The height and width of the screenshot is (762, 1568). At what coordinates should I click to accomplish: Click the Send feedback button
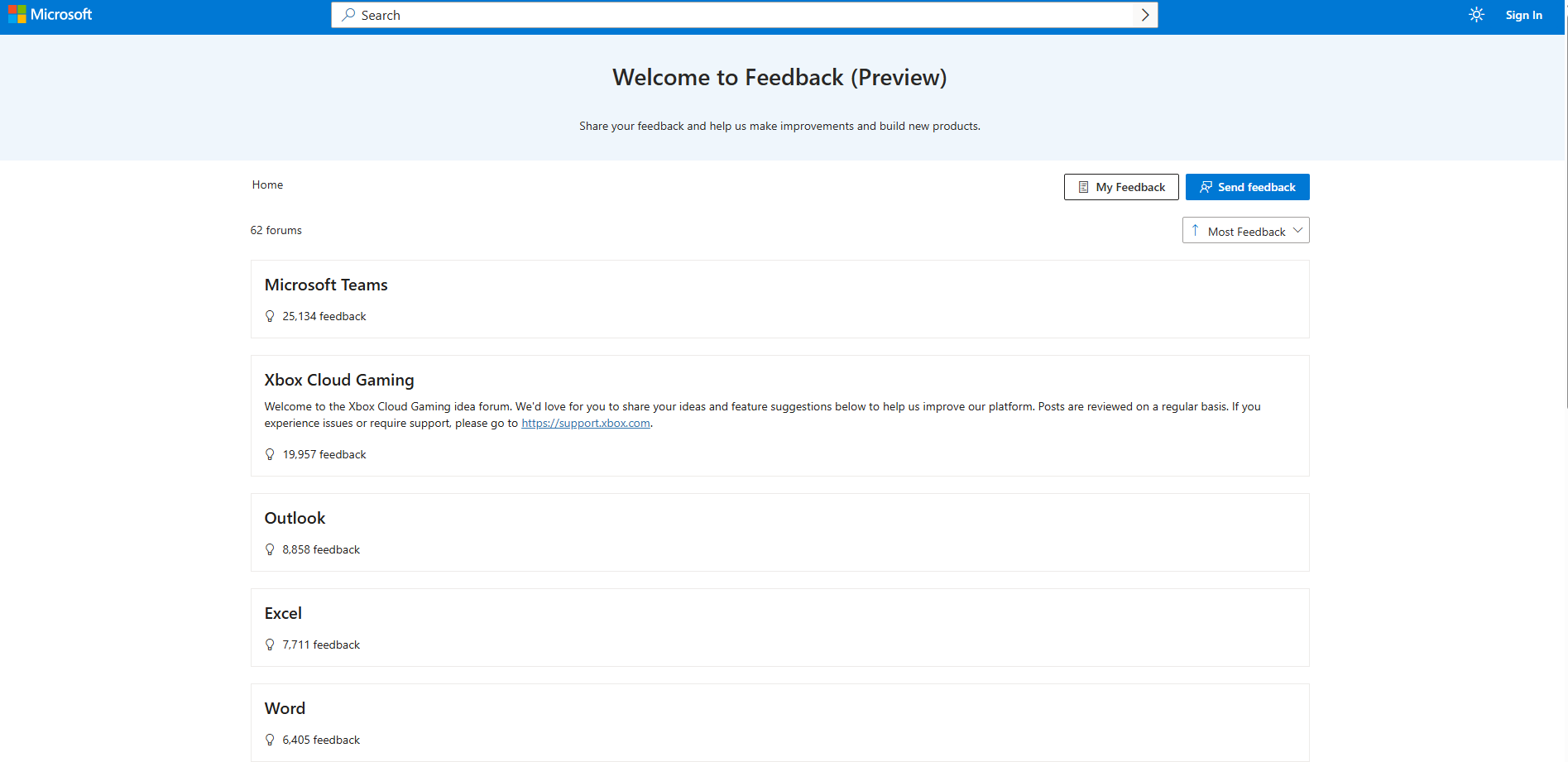point(1247,187)
